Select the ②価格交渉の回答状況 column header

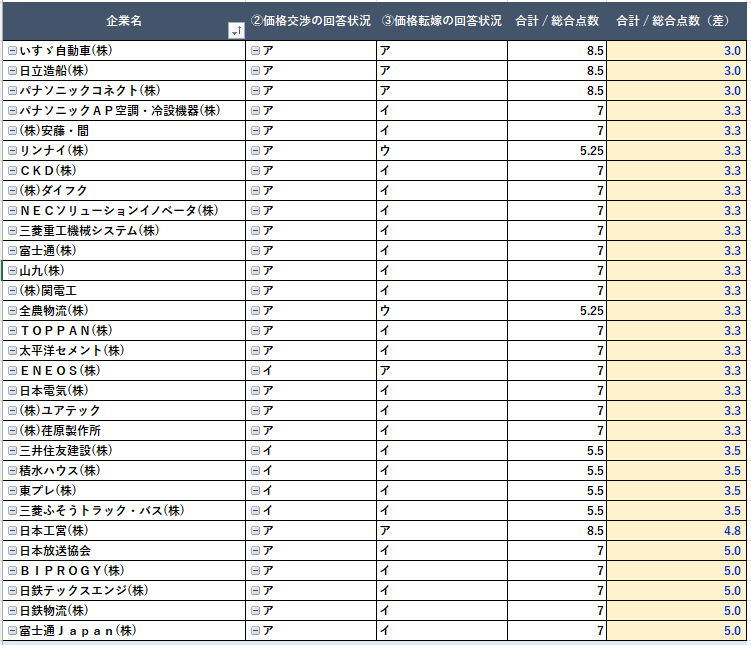[x=310, y=21]
